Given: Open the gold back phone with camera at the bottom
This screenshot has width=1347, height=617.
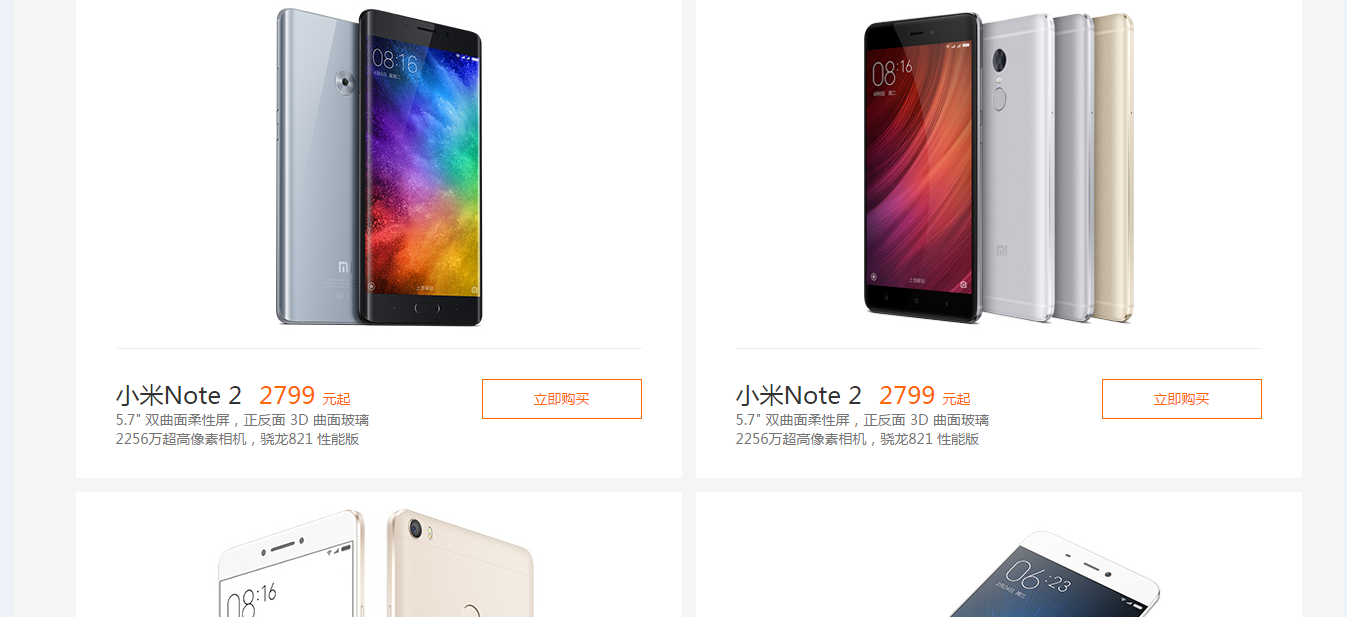Looking at the screenshot, I should click(x=460, y=564).
